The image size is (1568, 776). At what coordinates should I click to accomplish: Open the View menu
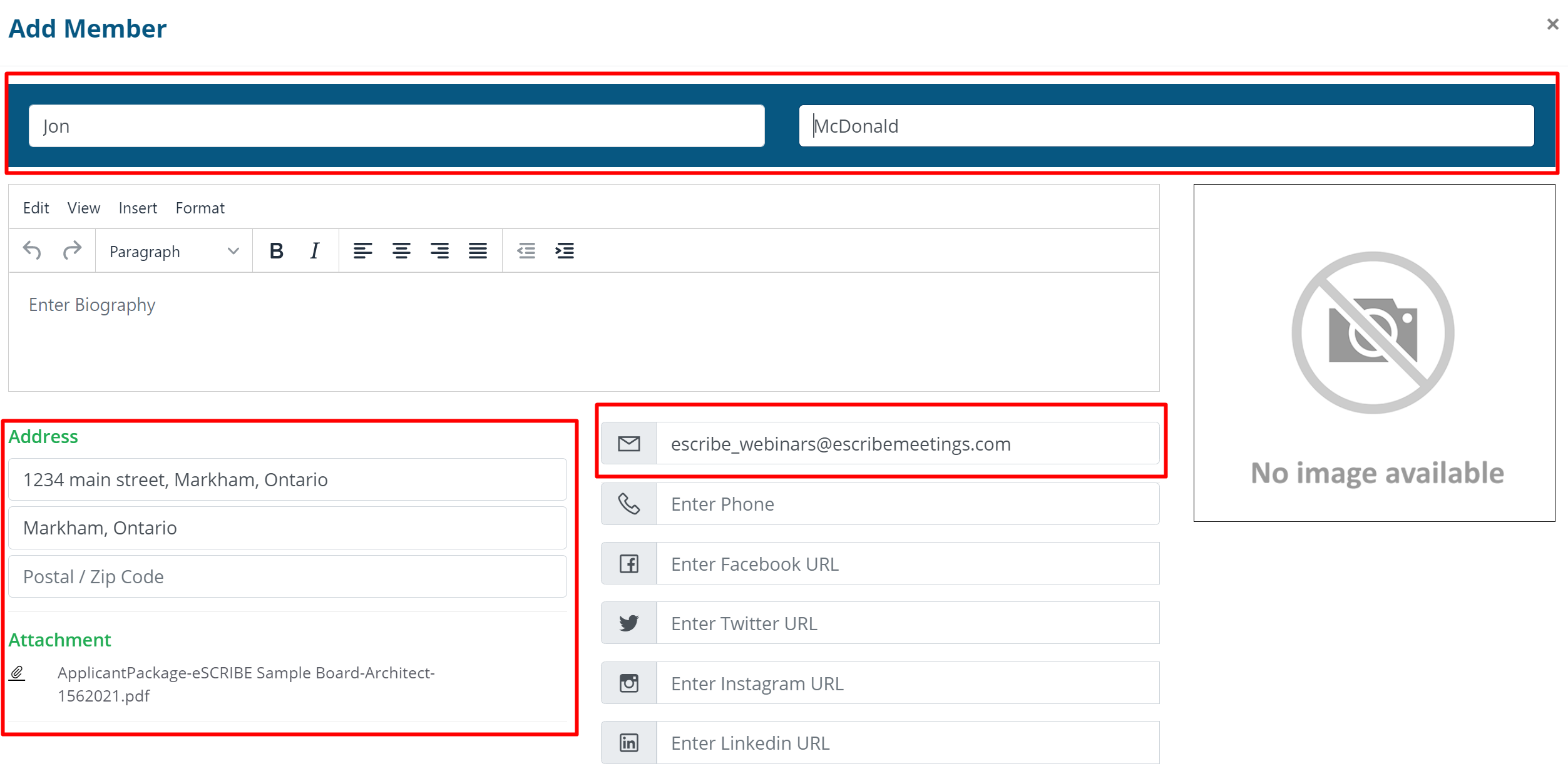point(84,208)
